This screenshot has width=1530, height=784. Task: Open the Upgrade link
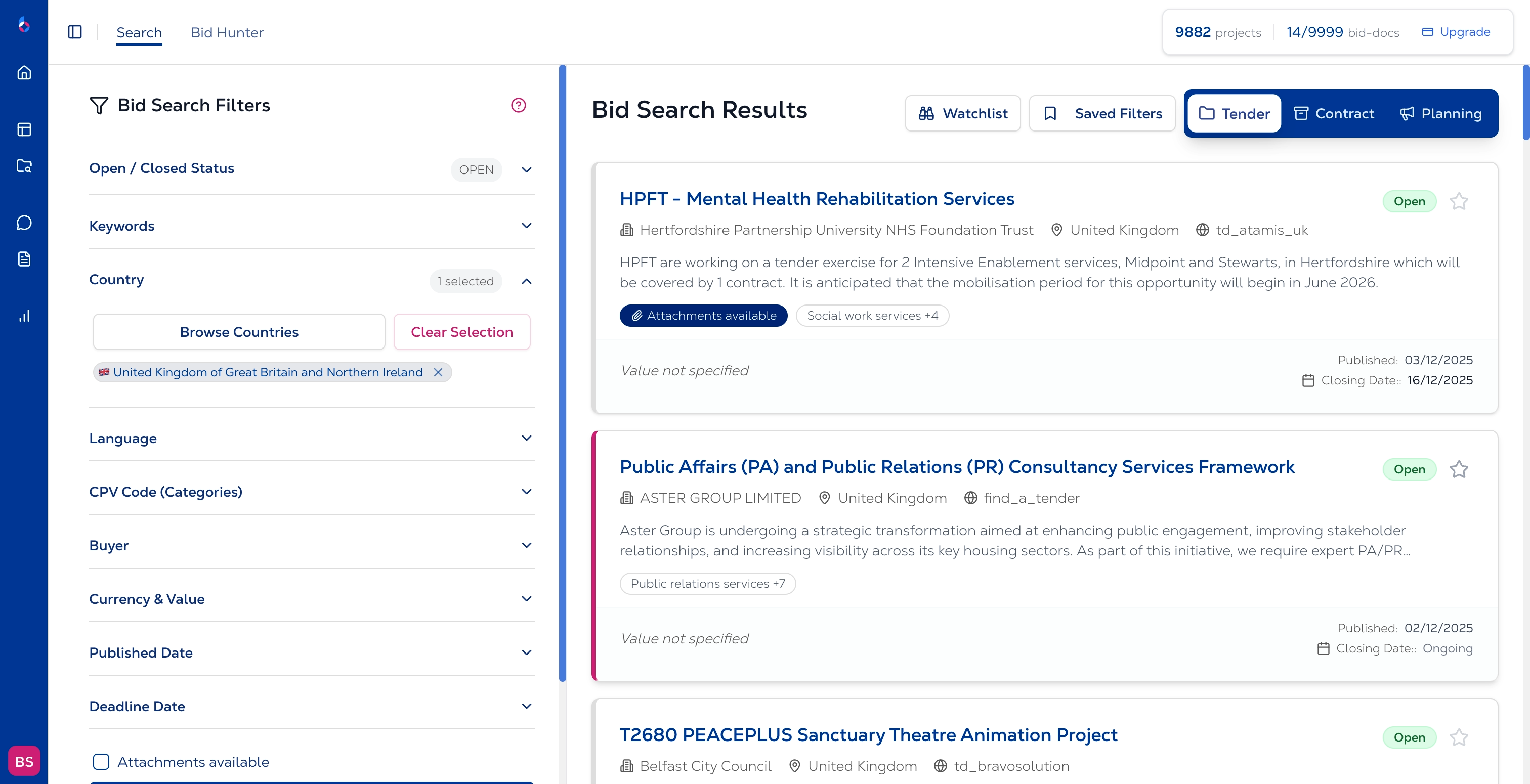1456,32
